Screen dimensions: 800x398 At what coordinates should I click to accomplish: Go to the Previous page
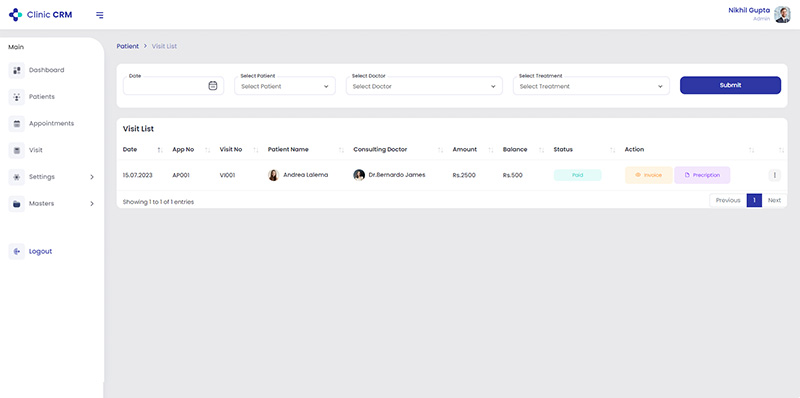coord(728,201)
